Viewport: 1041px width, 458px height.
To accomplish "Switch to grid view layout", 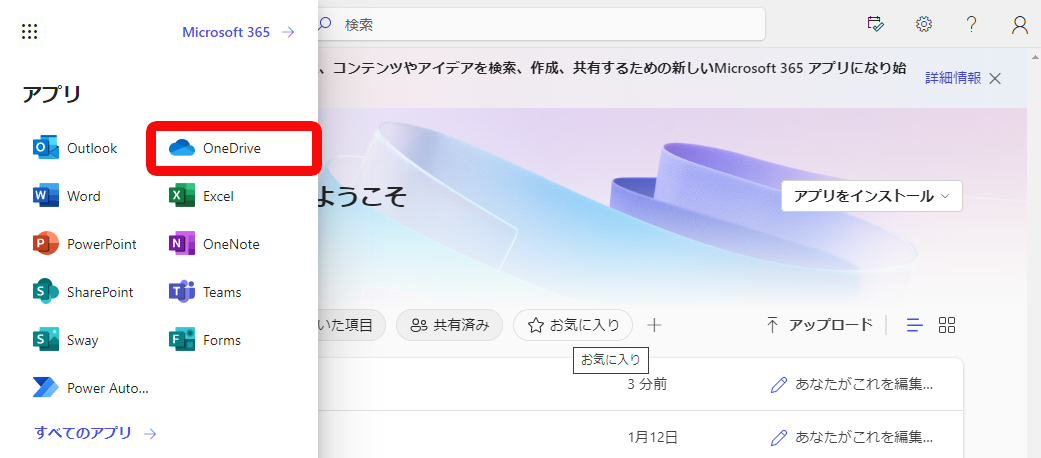I will coord(947,325).
